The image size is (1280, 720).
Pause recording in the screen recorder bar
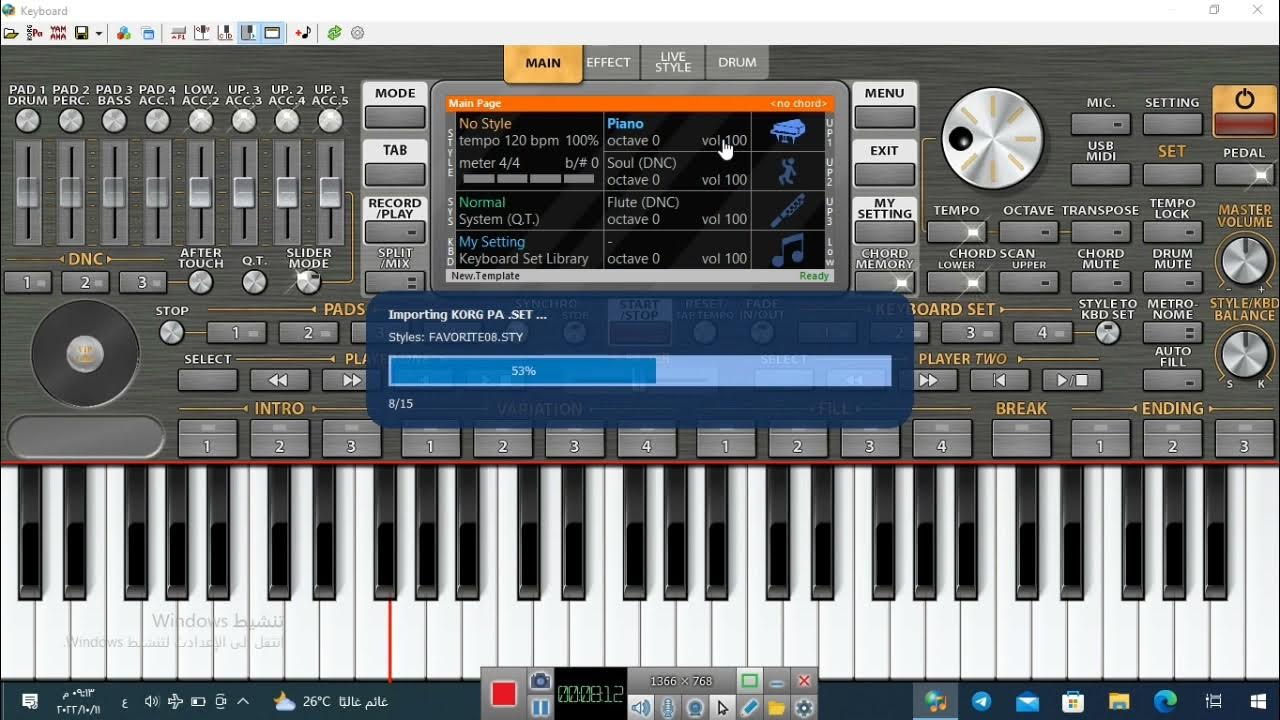(540, 708)
